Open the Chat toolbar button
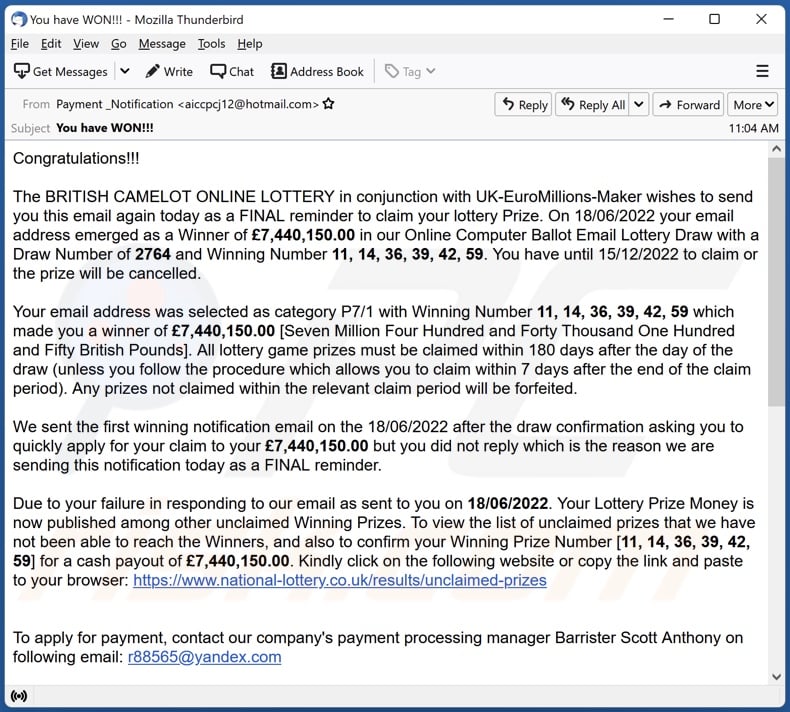Viewport: 790px width, 712px height. point(232,72)
